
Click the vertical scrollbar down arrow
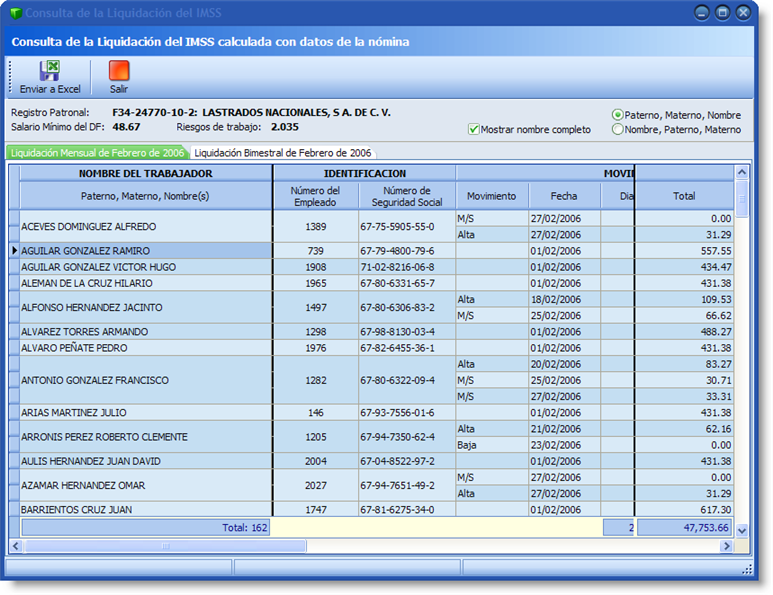click(x=741, y=530)
